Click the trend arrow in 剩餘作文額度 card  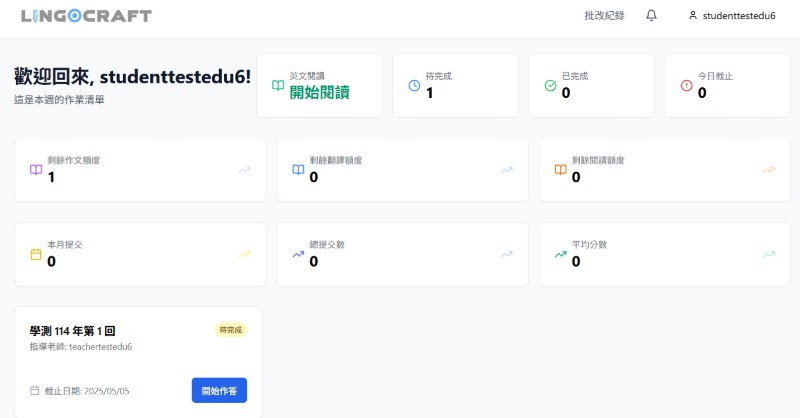click(x=244, y=170)
